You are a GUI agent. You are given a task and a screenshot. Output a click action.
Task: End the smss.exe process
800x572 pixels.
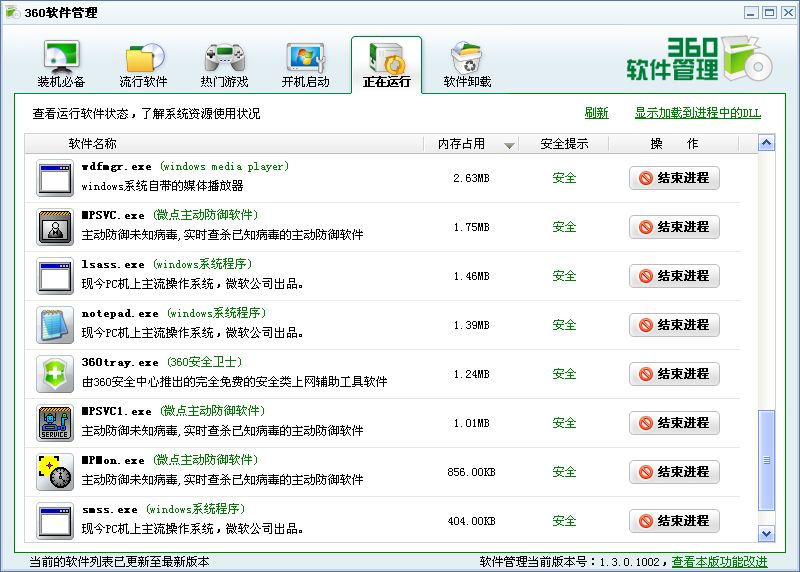pos(674,521)
